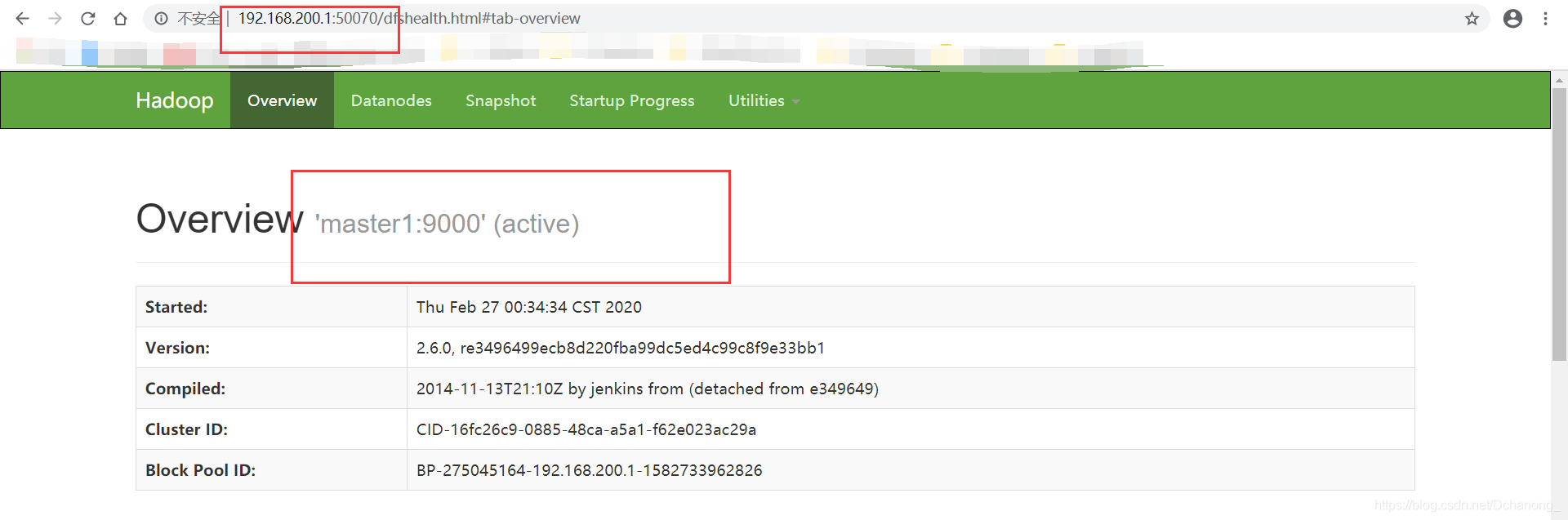This screenshot has width=1568, height=520.
Task: Expand the Utilities dropdown menu
Action: (x=763, y=100)
